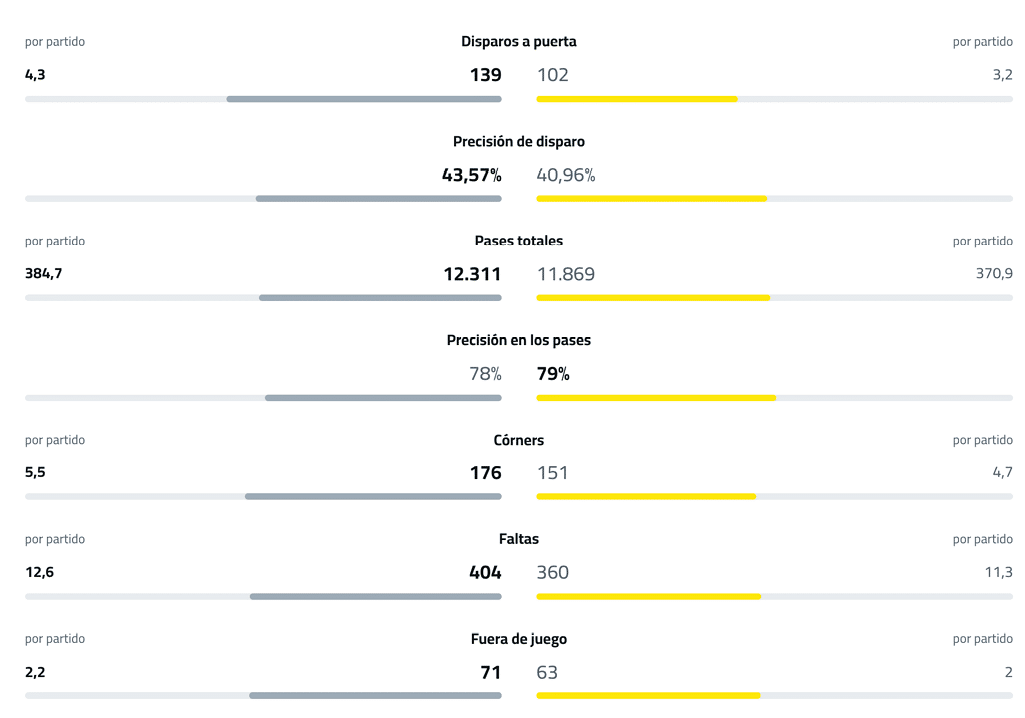
Task: Open the Pases totales stat label
Action: (x=518, y=241)
